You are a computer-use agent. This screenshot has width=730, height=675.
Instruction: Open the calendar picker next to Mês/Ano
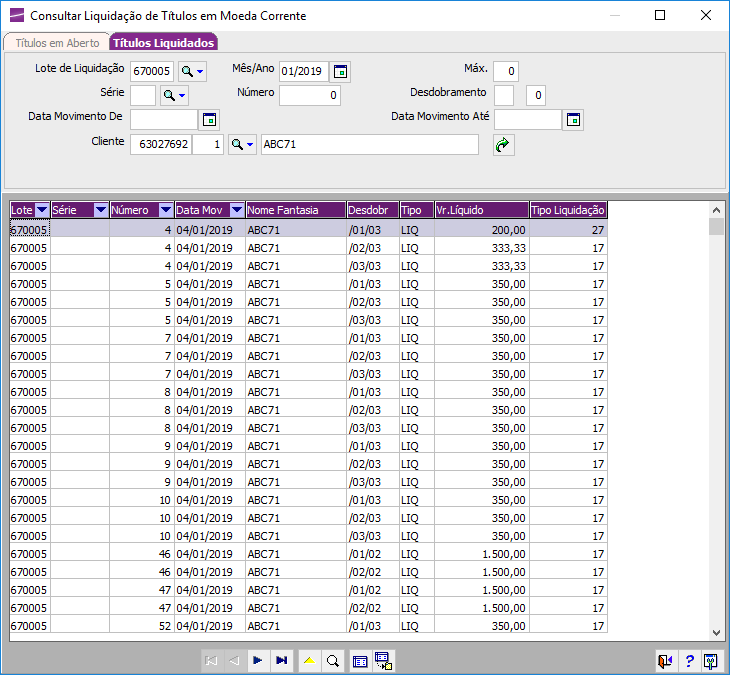(341, 72)
